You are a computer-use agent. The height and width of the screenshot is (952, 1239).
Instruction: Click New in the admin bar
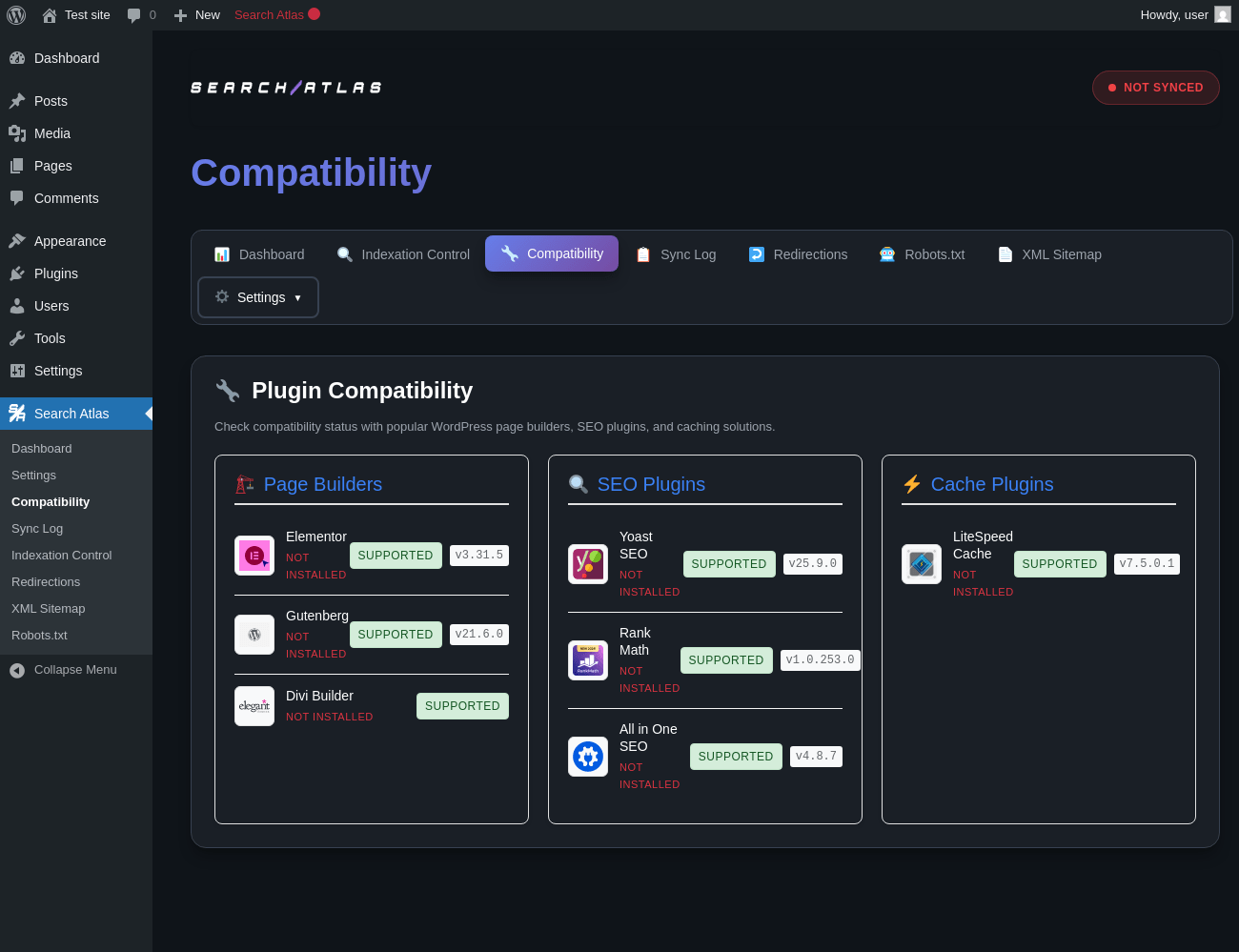pos(196,15)
